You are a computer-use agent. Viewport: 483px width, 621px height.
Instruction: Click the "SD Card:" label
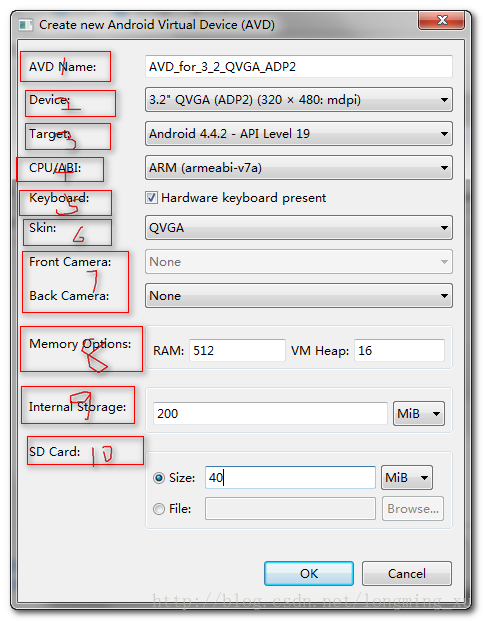(55, 451)
